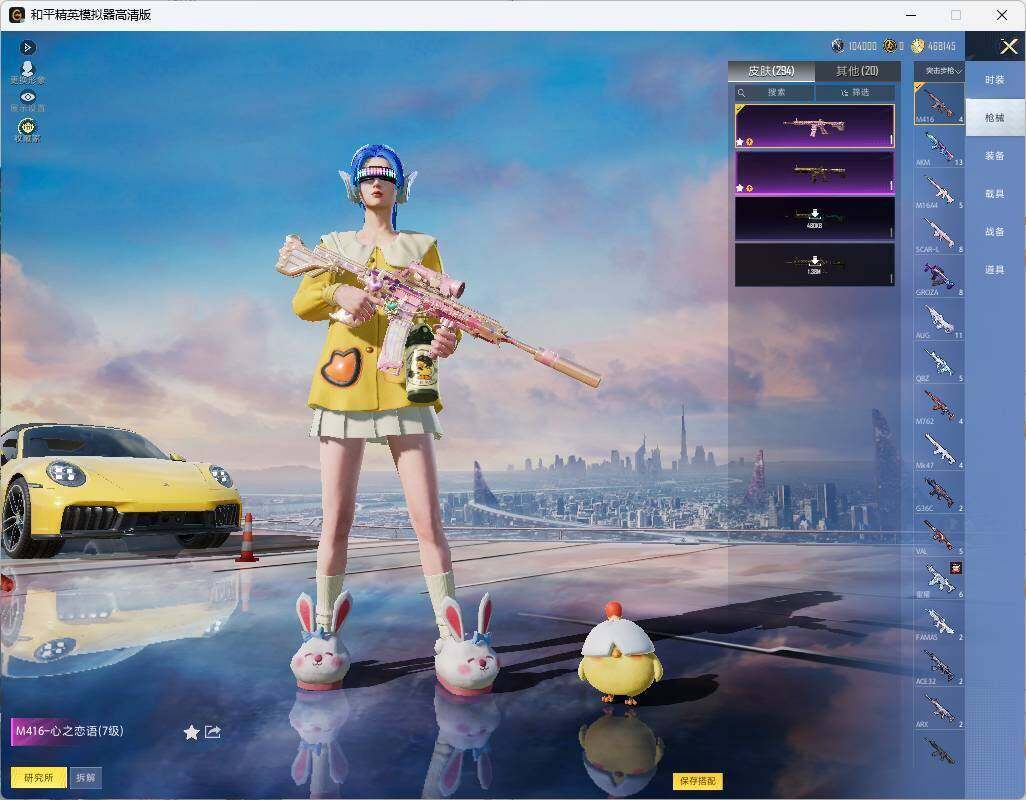Toggle the 展示设置 eye icon
Screen dimensions: 1026x800
[27, 101]
